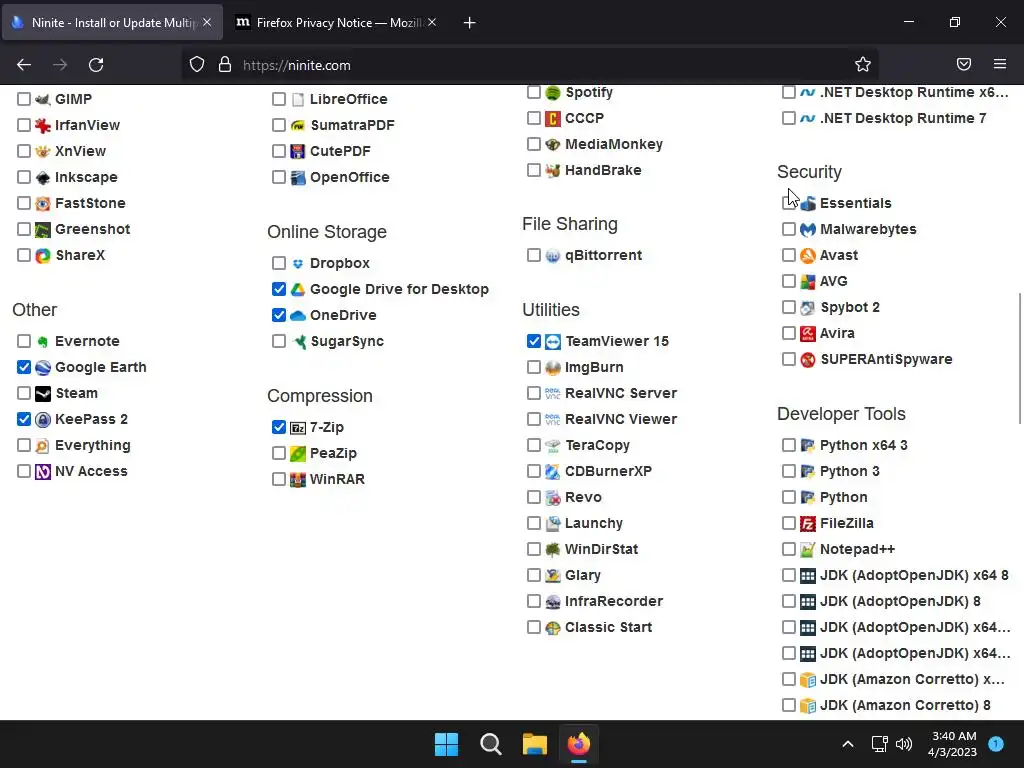Image resolution: width=1024 pixels, height=768 pixels.
Task: Check the Spybot 2 checkbox
Action: point(789,307)
